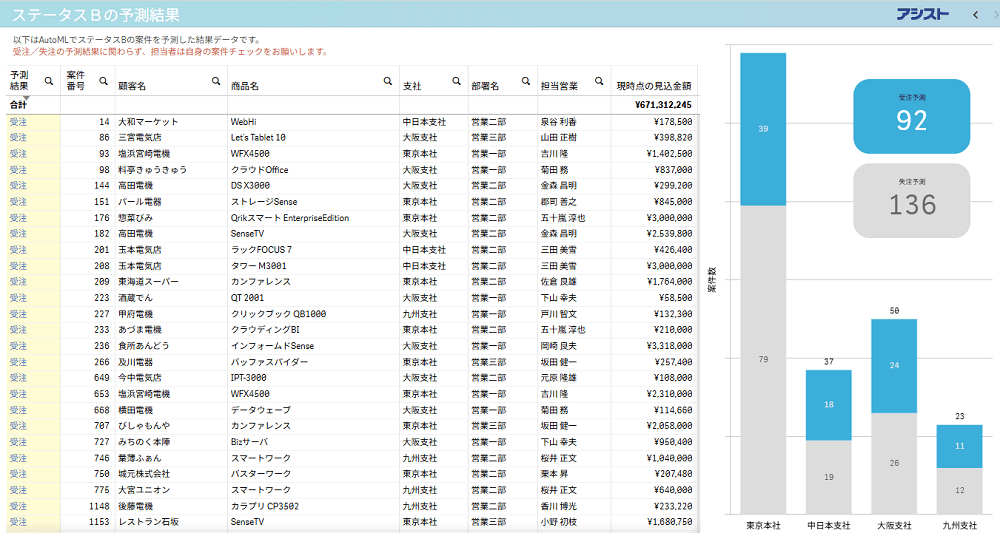Go to previous sheet with left arrow
1000x536 pixels.
(976, 14)
